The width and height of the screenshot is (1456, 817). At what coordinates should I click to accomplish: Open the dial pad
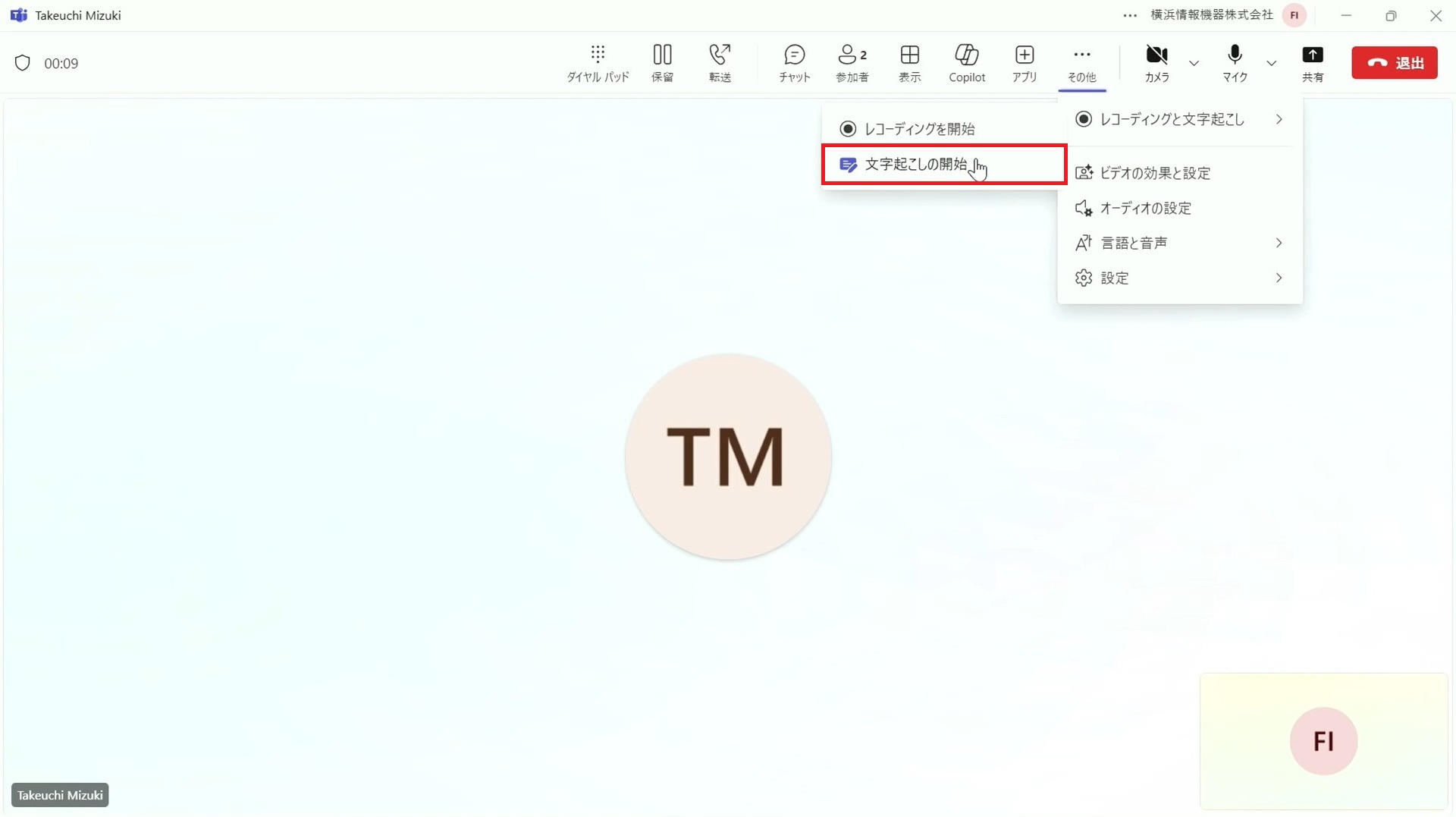click(598, 63)
